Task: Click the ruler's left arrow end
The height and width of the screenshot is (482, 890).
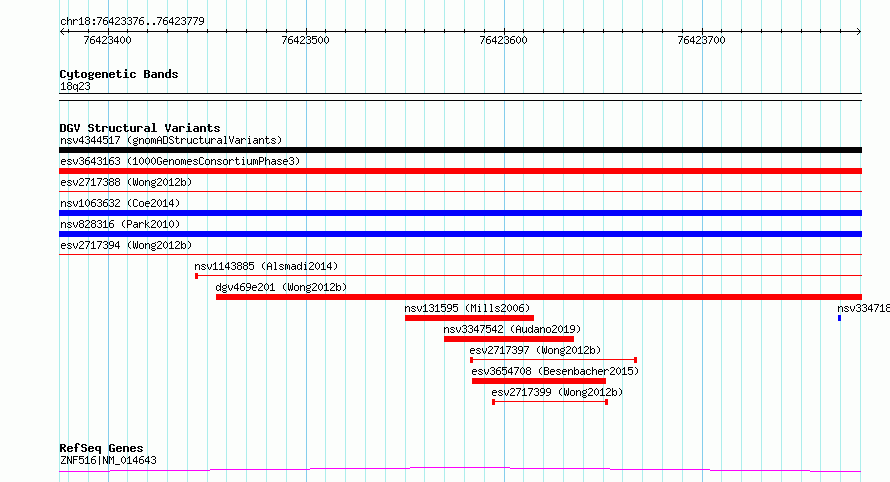Action: click(62, 31)
